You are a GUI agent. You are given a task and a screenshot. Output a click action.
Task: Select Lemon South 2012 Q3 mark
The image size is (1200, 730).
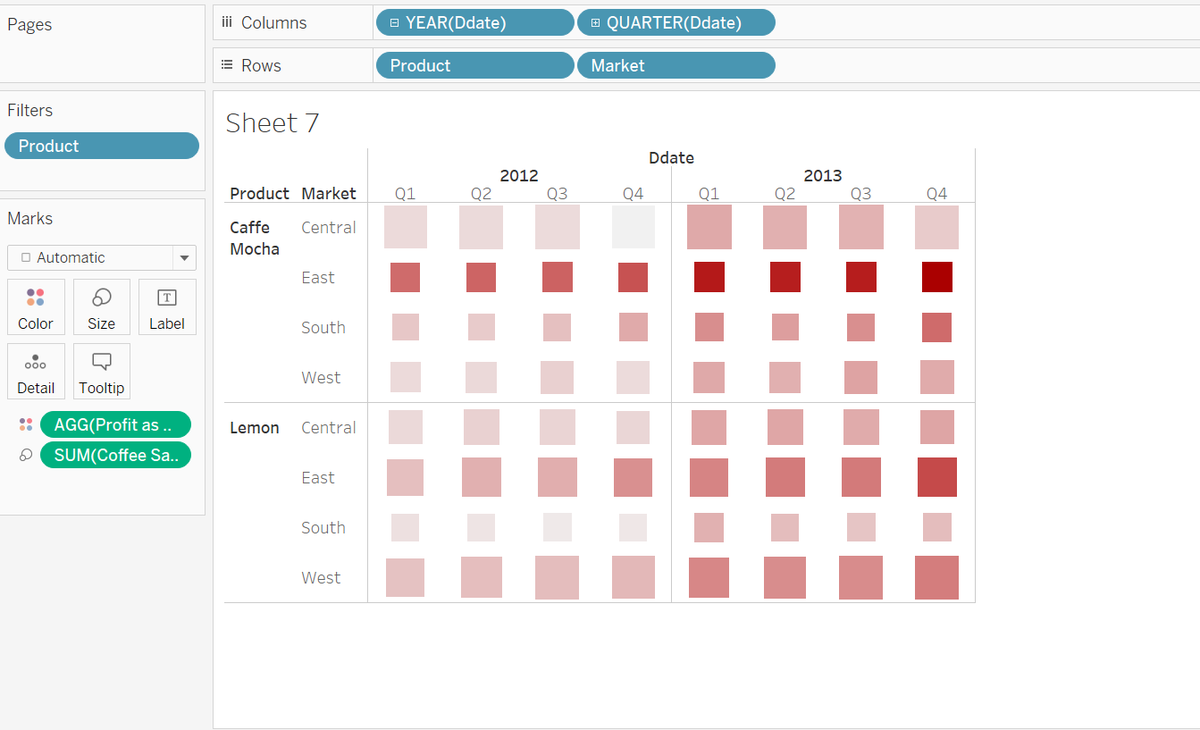click(557, 527)
